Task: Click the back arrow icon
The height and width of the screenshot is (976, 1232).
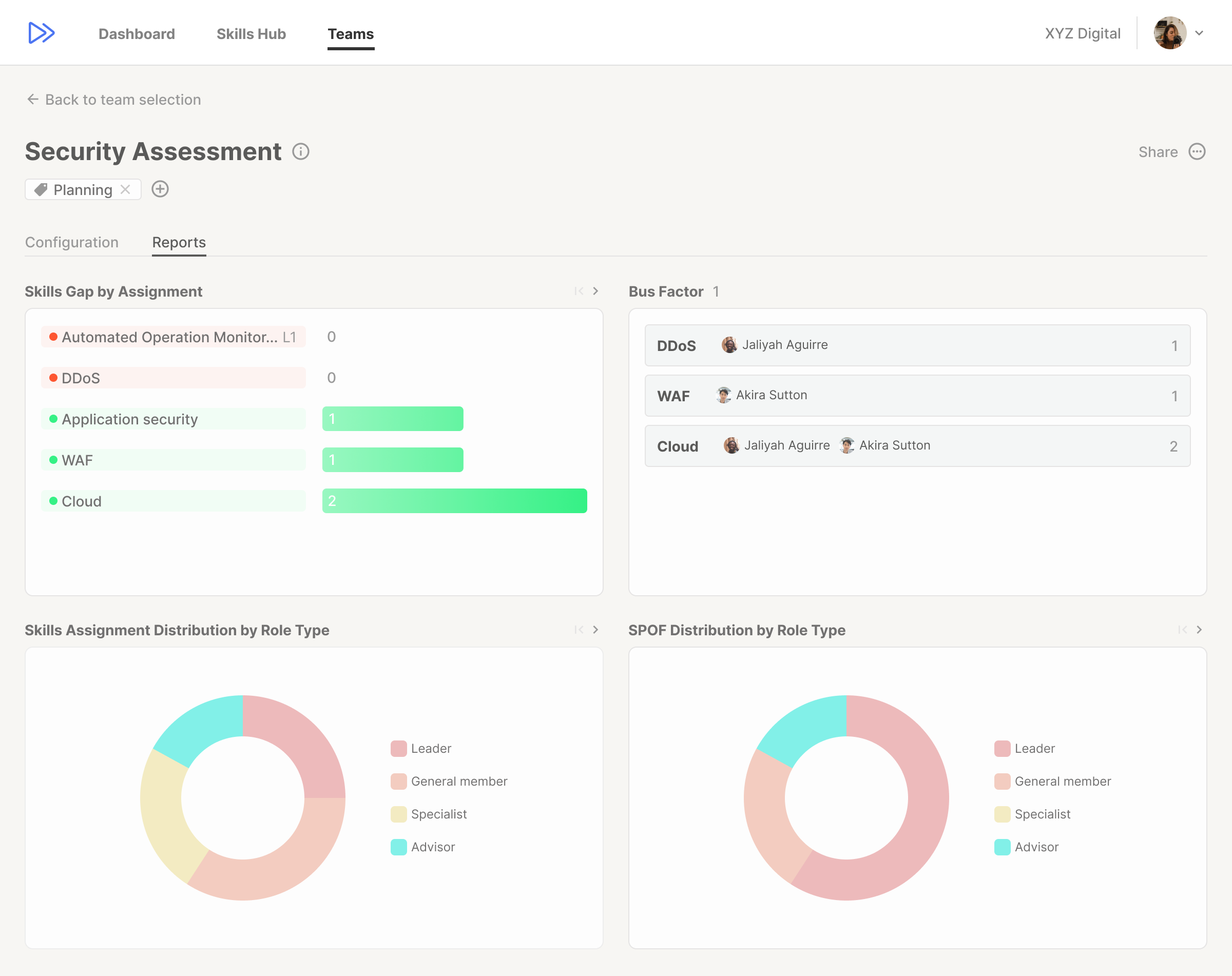Action: pyautogui.click(x=33, y=100)
